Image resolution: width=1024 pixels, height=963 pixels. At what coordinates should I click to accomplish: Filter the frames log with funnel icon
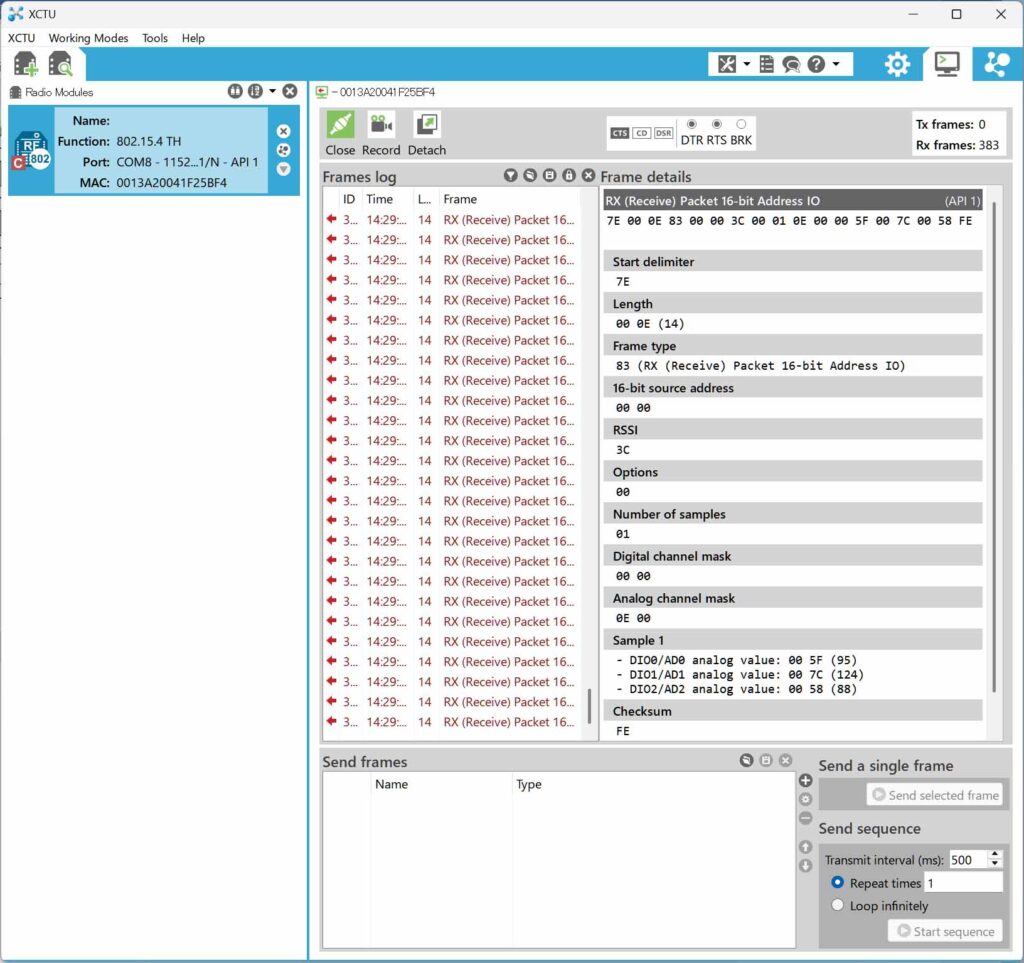coord(511,175)
